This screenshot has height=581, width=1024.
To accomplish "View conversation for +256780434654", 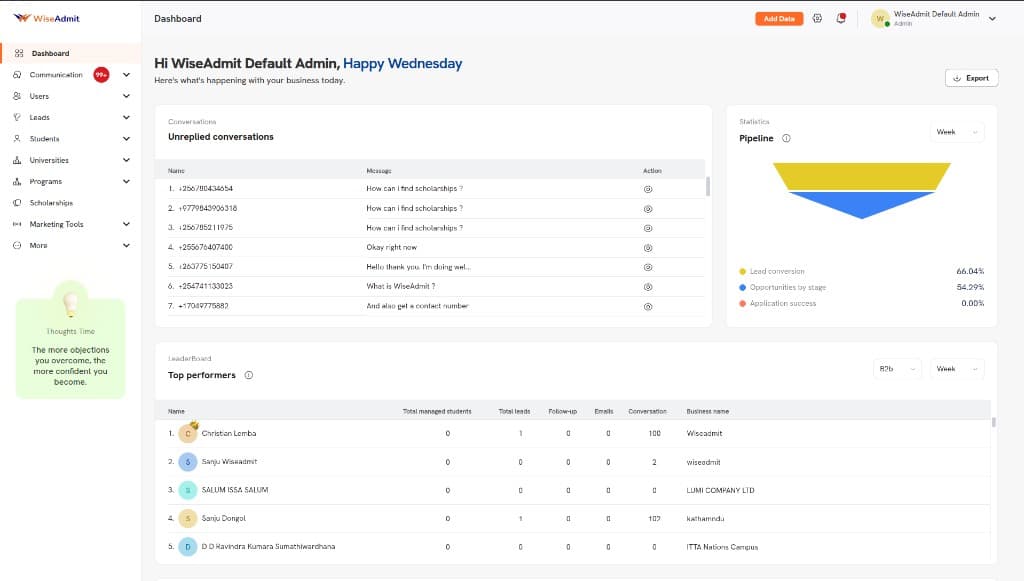I will click(648, 189).
